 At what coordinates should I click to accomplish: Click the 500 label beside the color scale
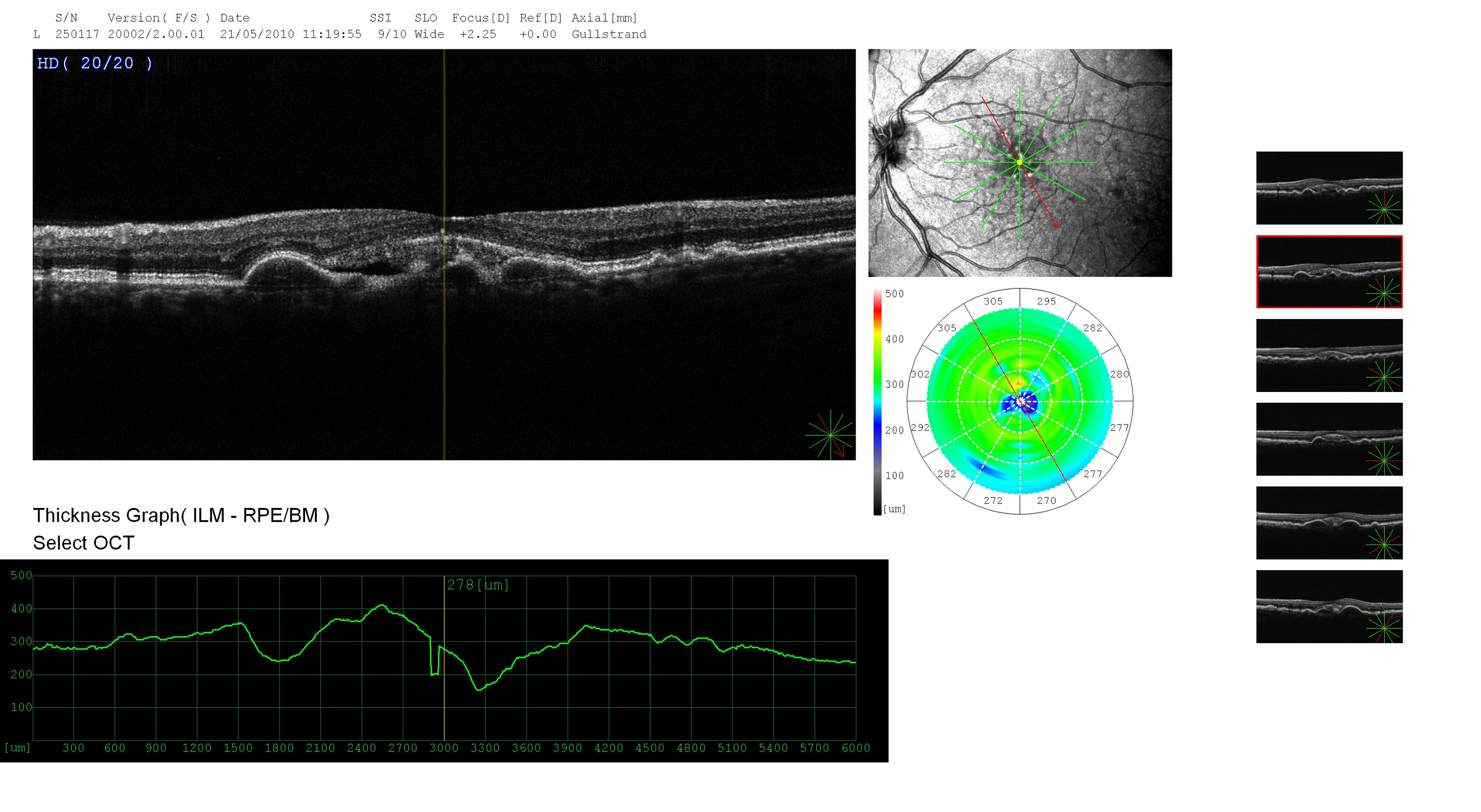point(894,294)
